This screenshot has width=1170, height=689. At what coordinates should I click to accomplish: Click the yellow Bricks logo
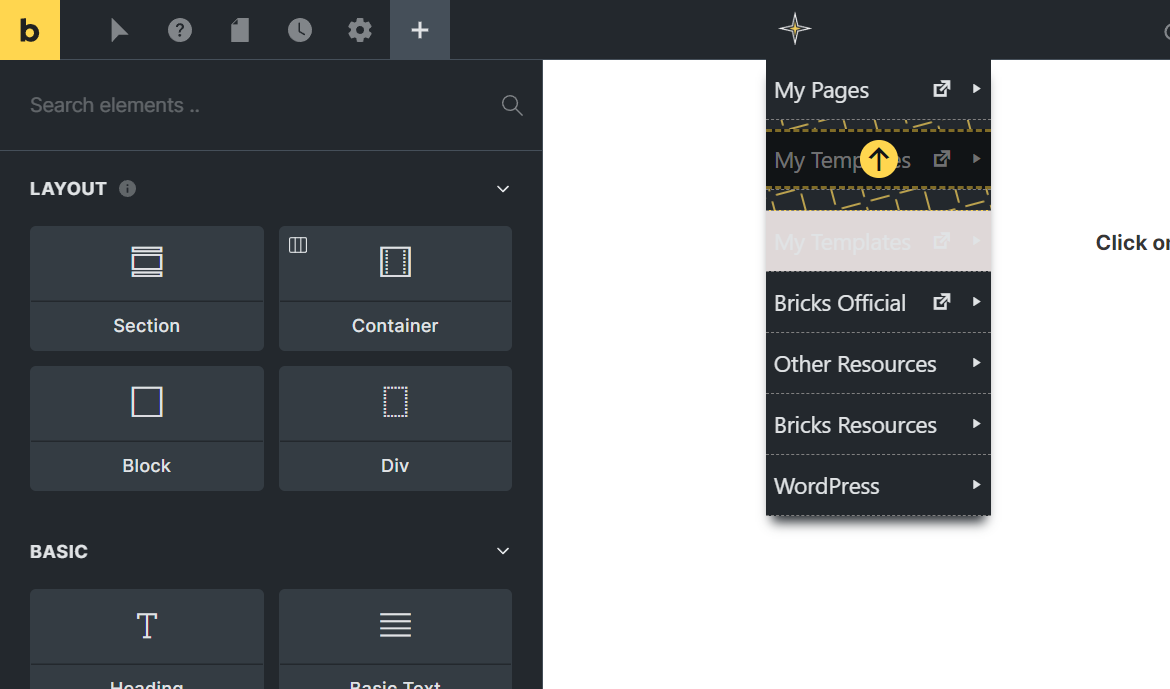(x=30, y=30)
